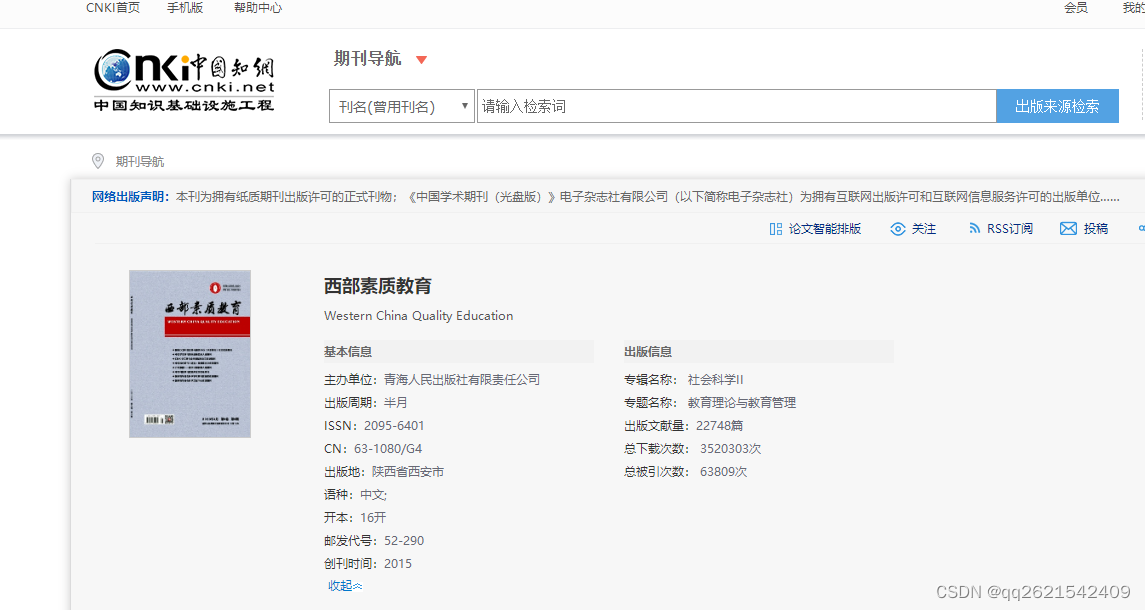
Task: Click 出版文献量 value 22748篇
Action: click(719, 426)
